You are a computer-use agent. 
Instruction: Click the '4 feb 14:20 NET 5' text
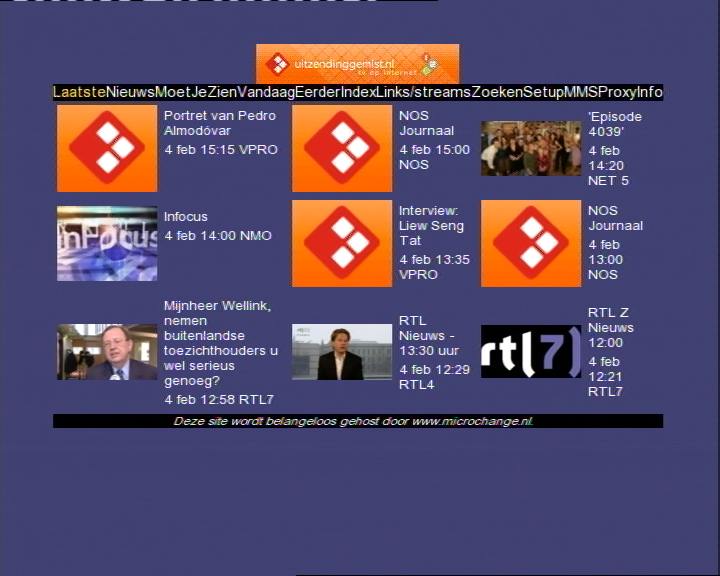[x=608, y=166]
